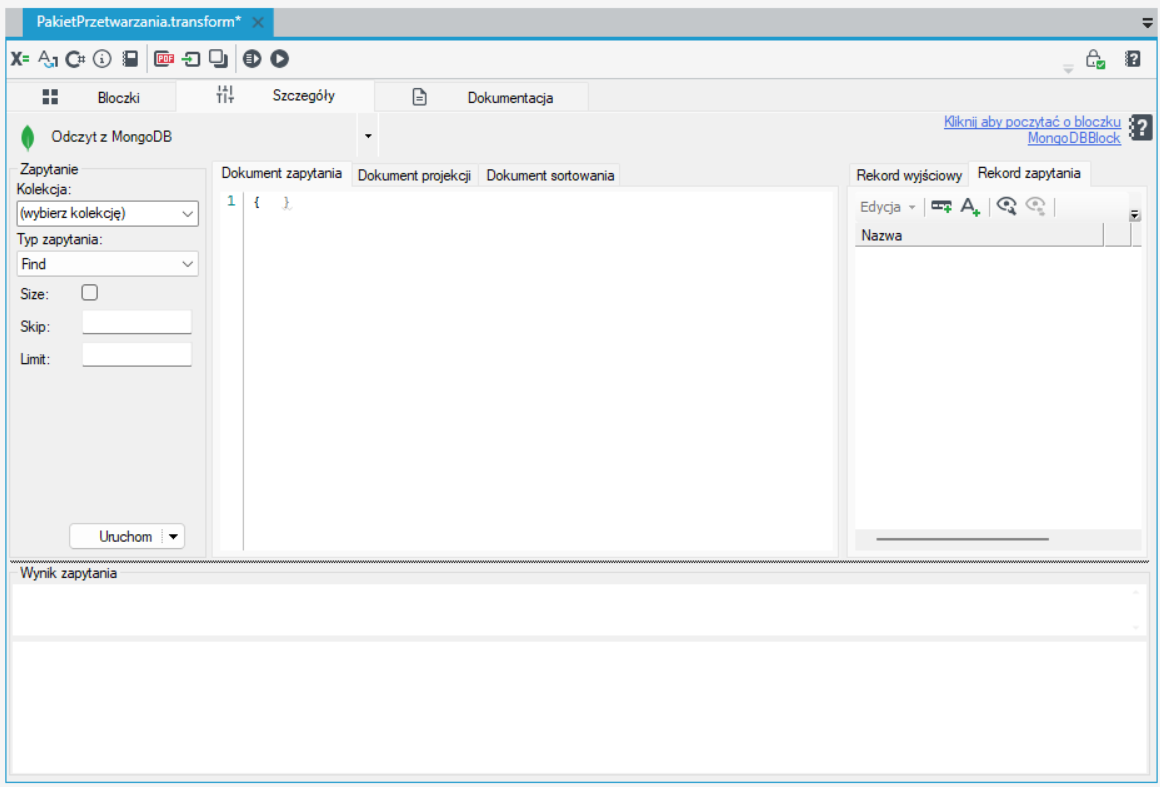Click the overlapping squares copy icon
Image resolution: width=1160 pixels, height=787 pixels.
click(x=218, y=59)
